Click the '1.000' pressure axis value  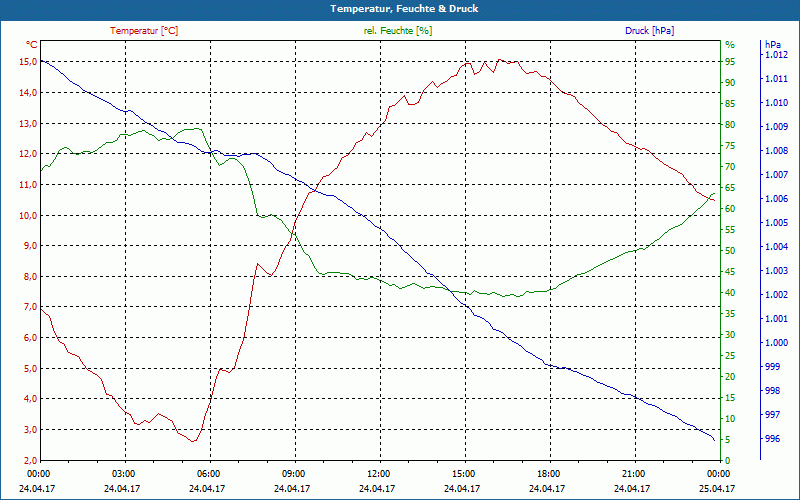(x=776, y=343)
